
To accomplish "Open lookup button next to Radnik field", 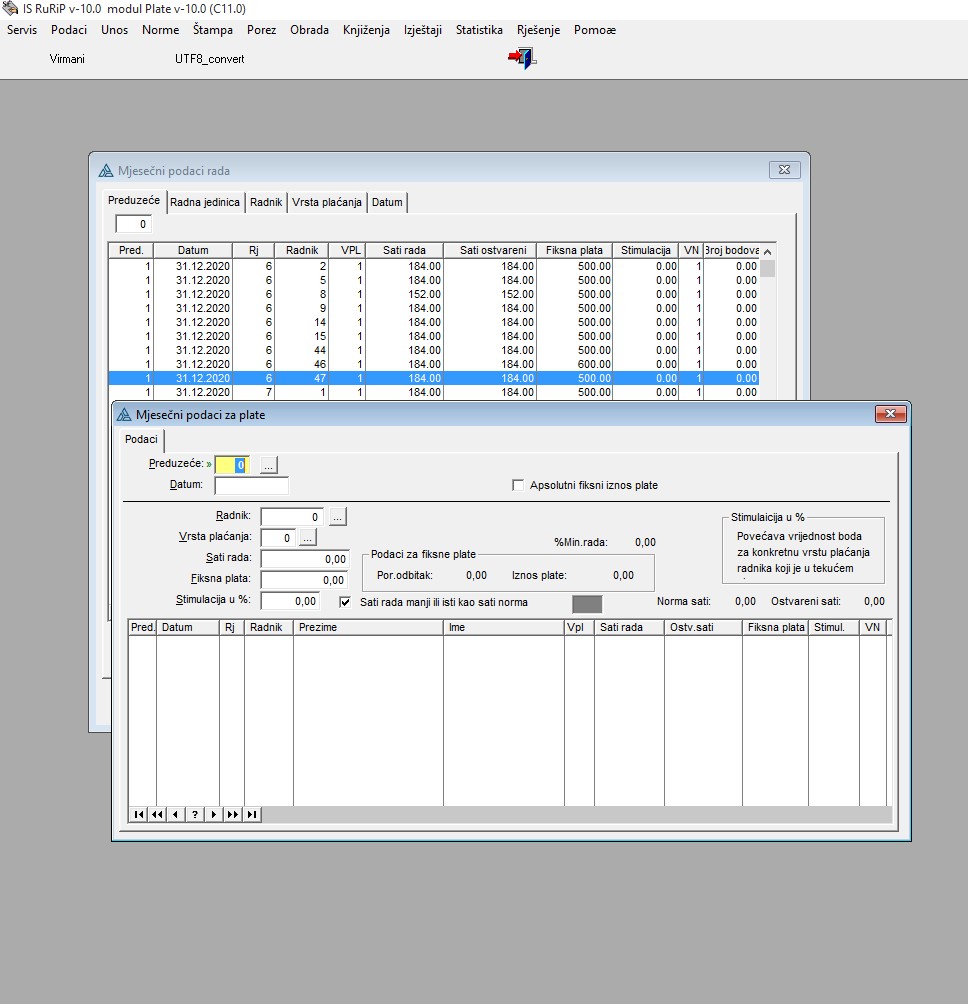I will click(x=338, y=517).
